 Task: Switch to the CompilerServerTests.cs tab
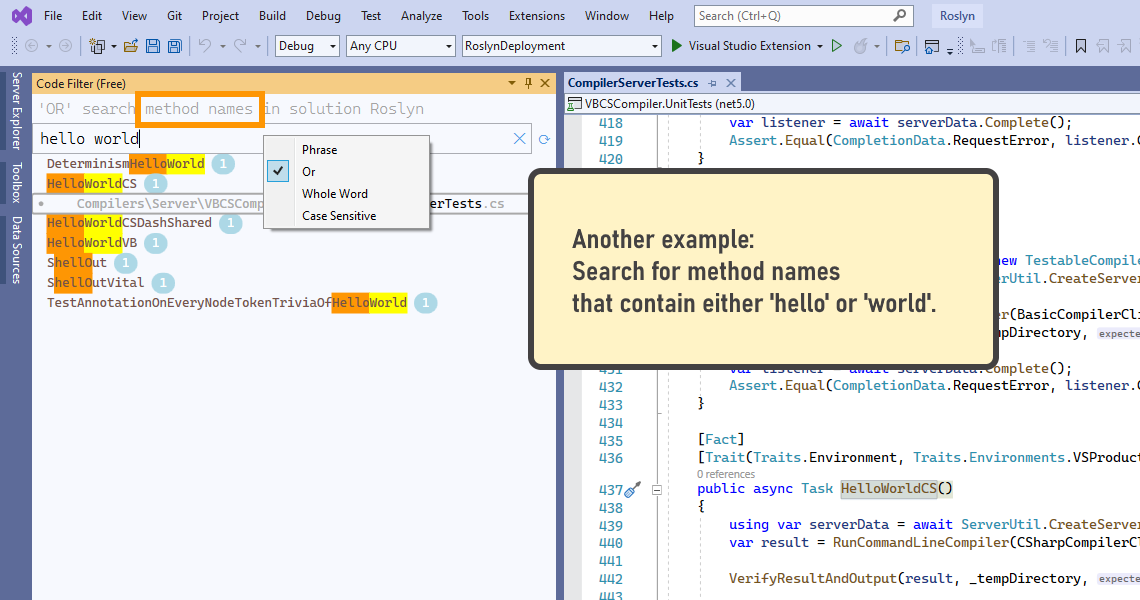tap(633, 83)
